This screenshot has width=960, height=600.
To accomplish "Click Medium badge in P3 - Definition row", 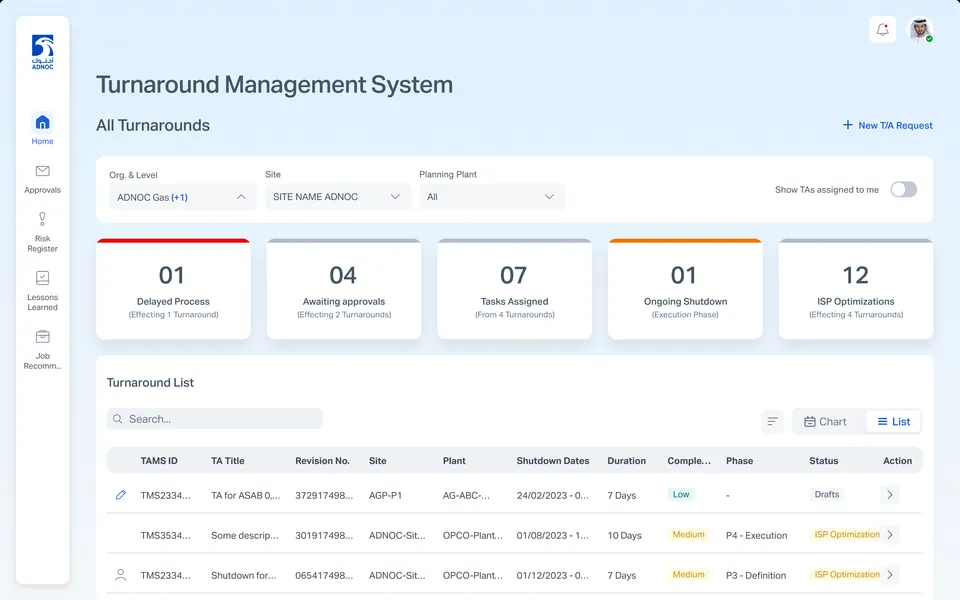I will 688,574.
